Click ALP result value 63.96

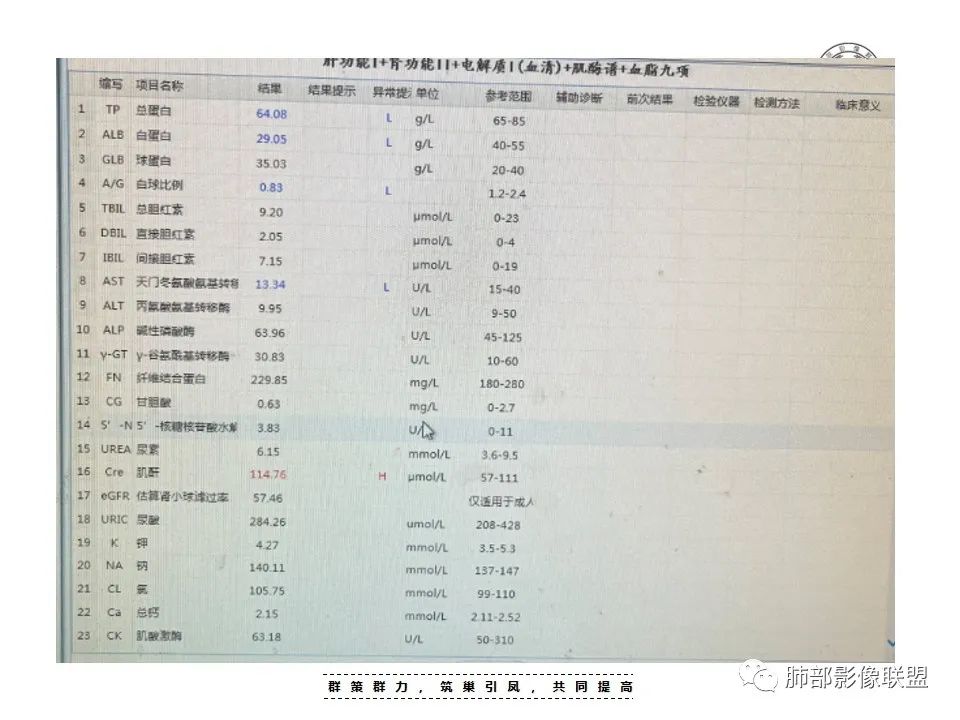(270, 333)
